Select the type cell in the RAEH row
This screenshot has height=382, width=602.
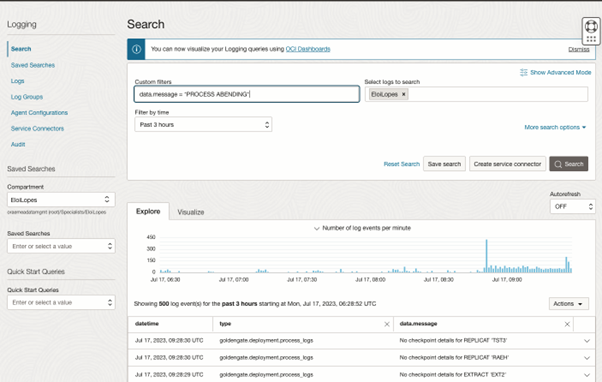266,358
